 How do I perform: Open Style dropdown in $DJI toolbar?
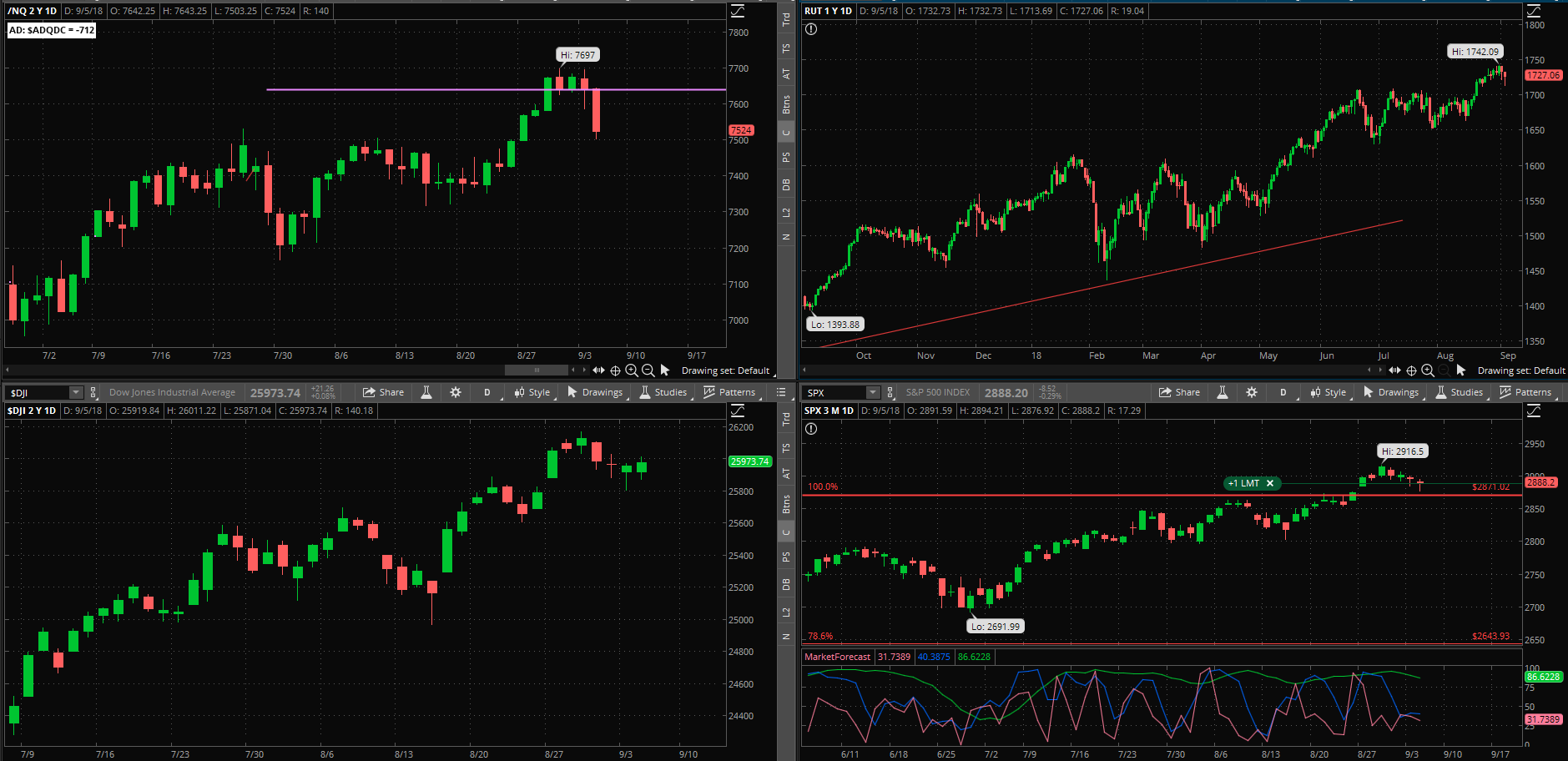[532, 392]
